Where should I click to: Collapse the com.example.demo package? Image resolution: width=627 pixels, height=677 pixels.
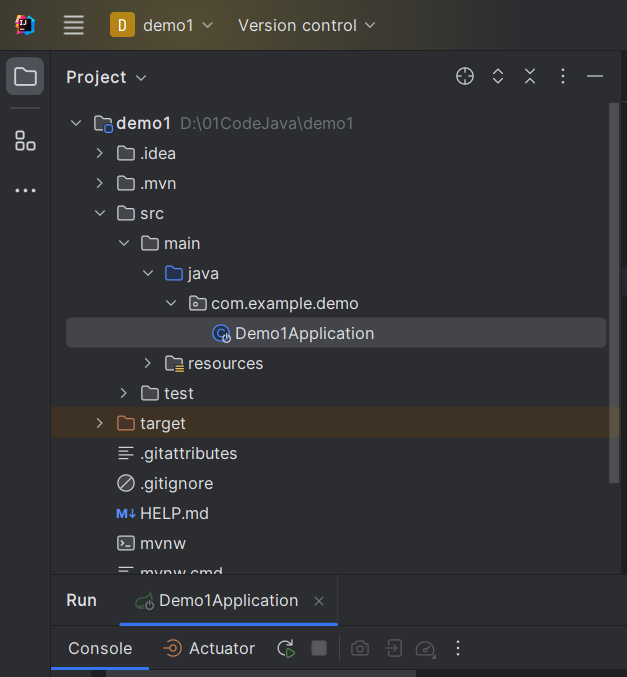pos(171,304)
